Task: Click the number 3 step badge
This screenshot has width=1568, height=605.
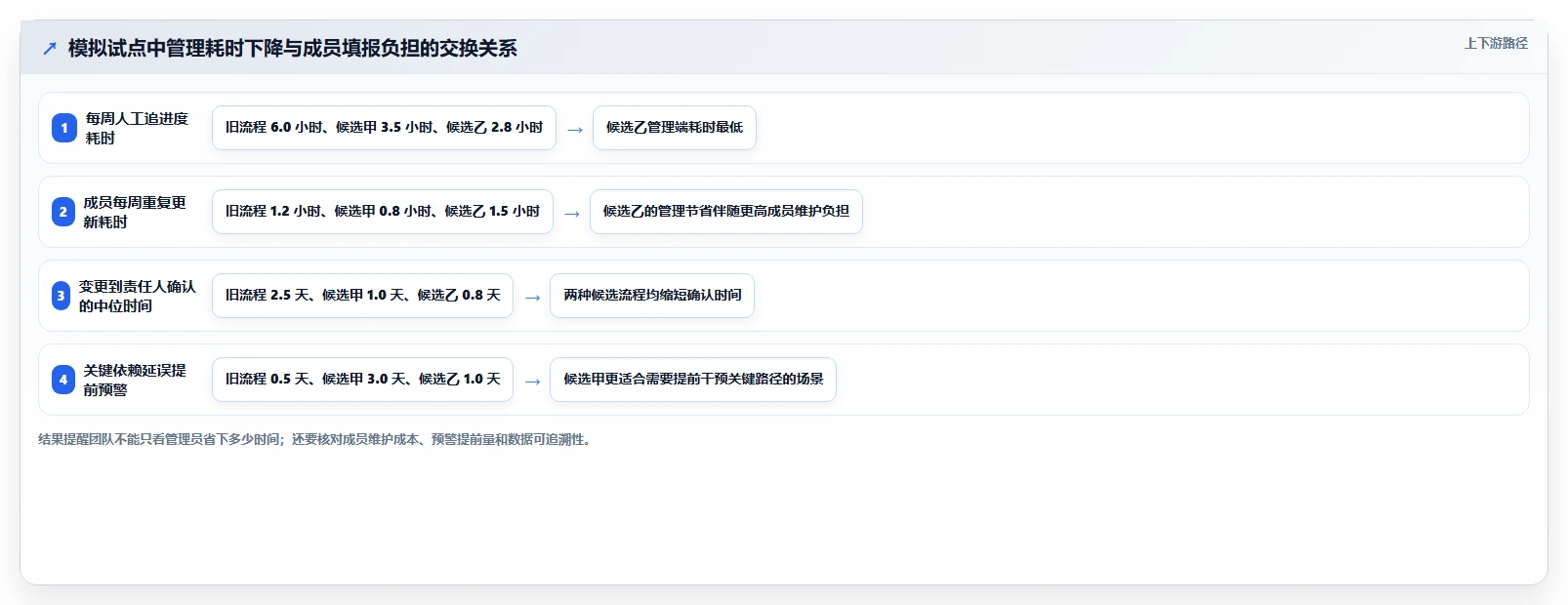Action: pos(61,296)
